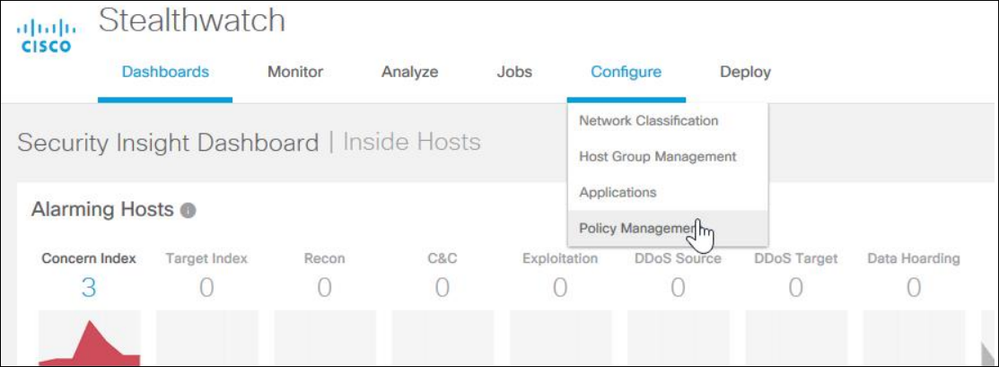Click the Stealthwatch title
Viewport: 999px width, 367px height.
point(192,20)
